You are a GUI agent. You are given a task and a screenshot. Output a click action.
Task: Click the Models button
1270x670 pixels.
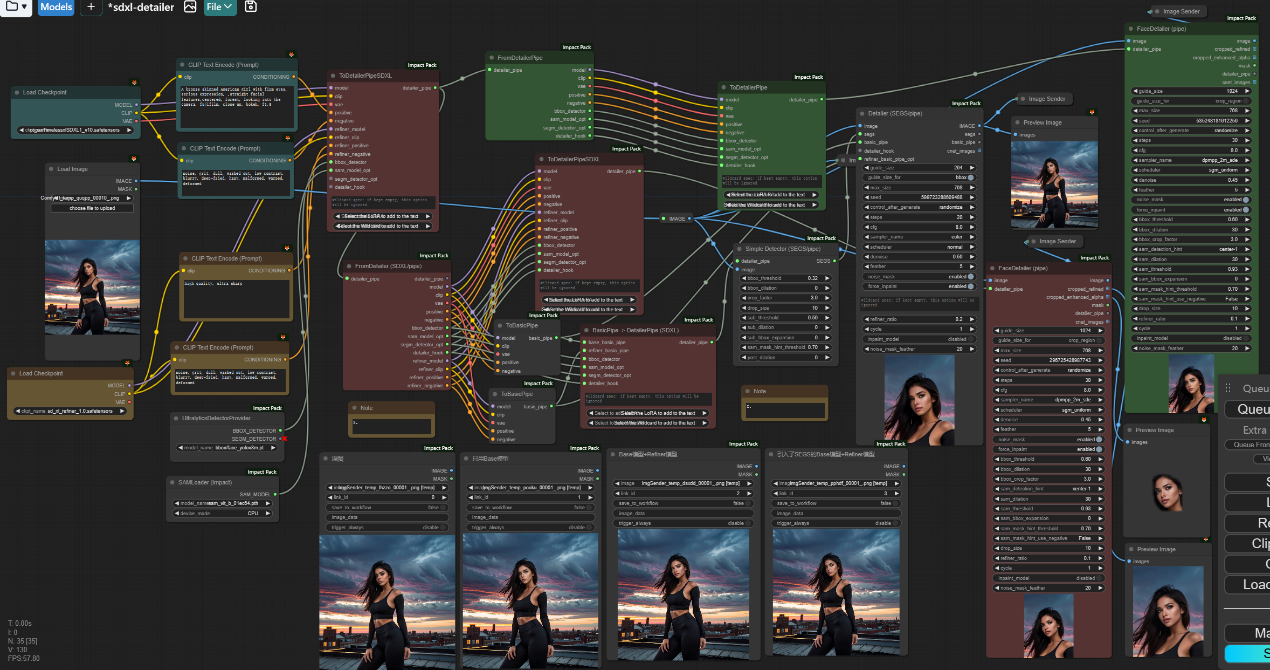coord(56,7)
